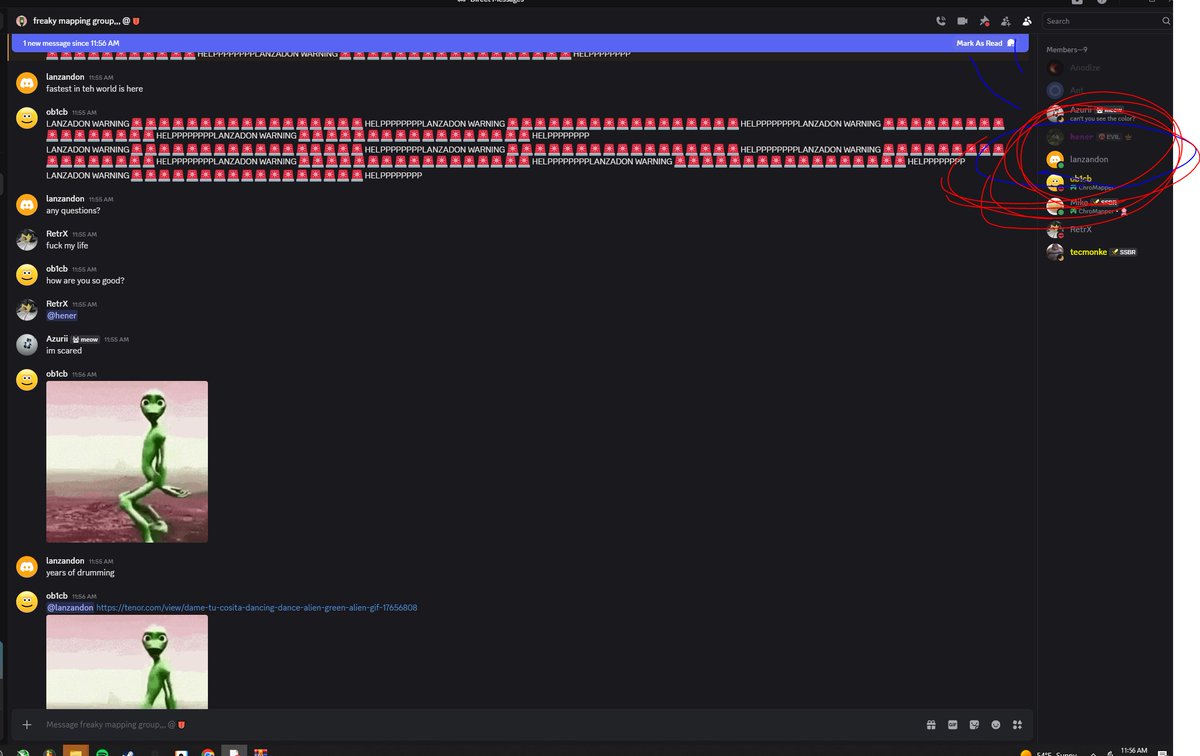Open Chrome from the taskbar
This screenshot has height=756, width=1200.
point(207,751)
